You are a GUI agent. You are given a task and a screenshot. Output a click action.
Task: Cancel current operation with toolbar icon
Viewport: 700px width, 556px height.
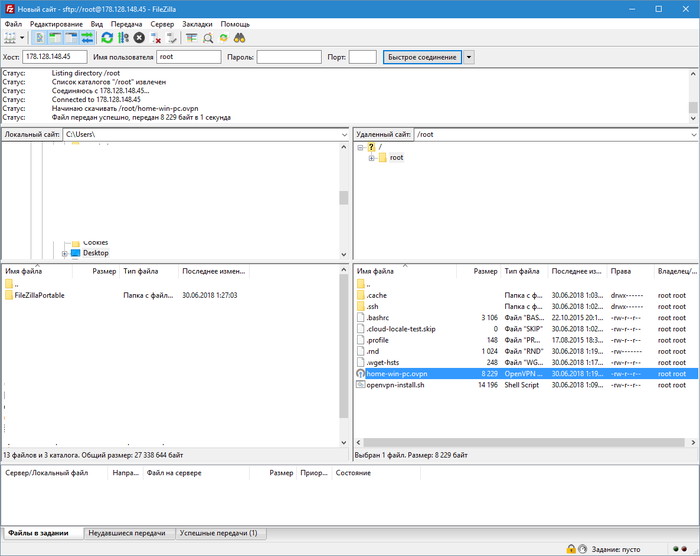click(x=139, y=37)
